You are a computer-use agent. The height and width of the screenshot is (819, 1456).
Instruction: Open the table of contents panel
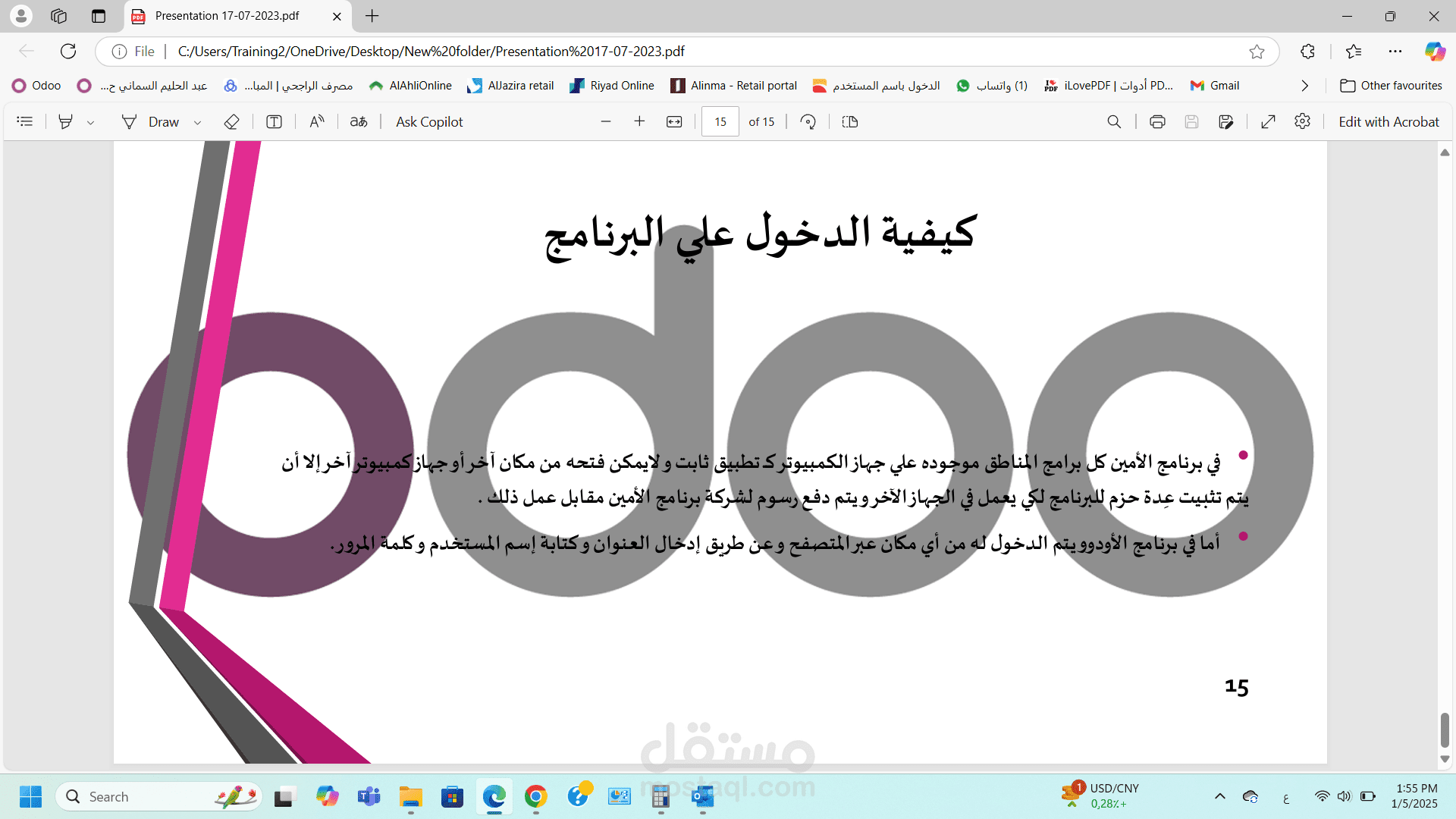coord(25,121)
